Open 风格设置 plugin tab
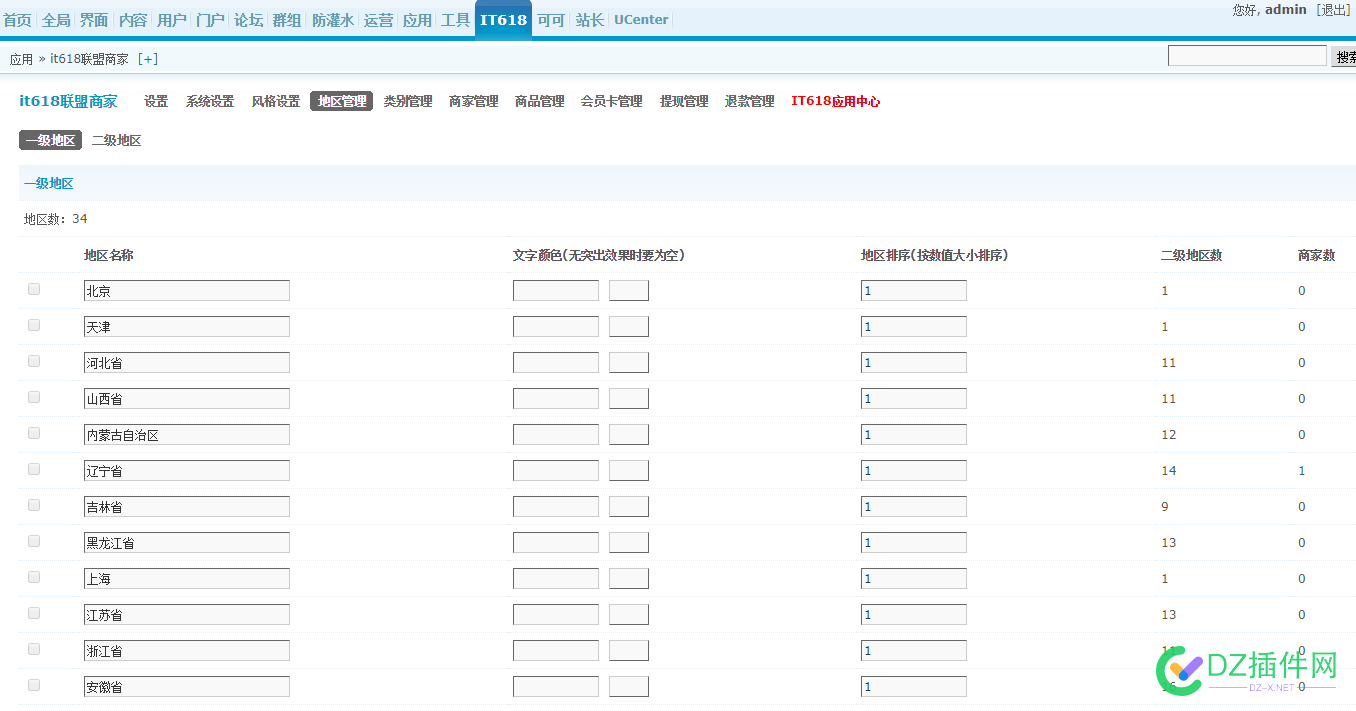 coord(276,101)
